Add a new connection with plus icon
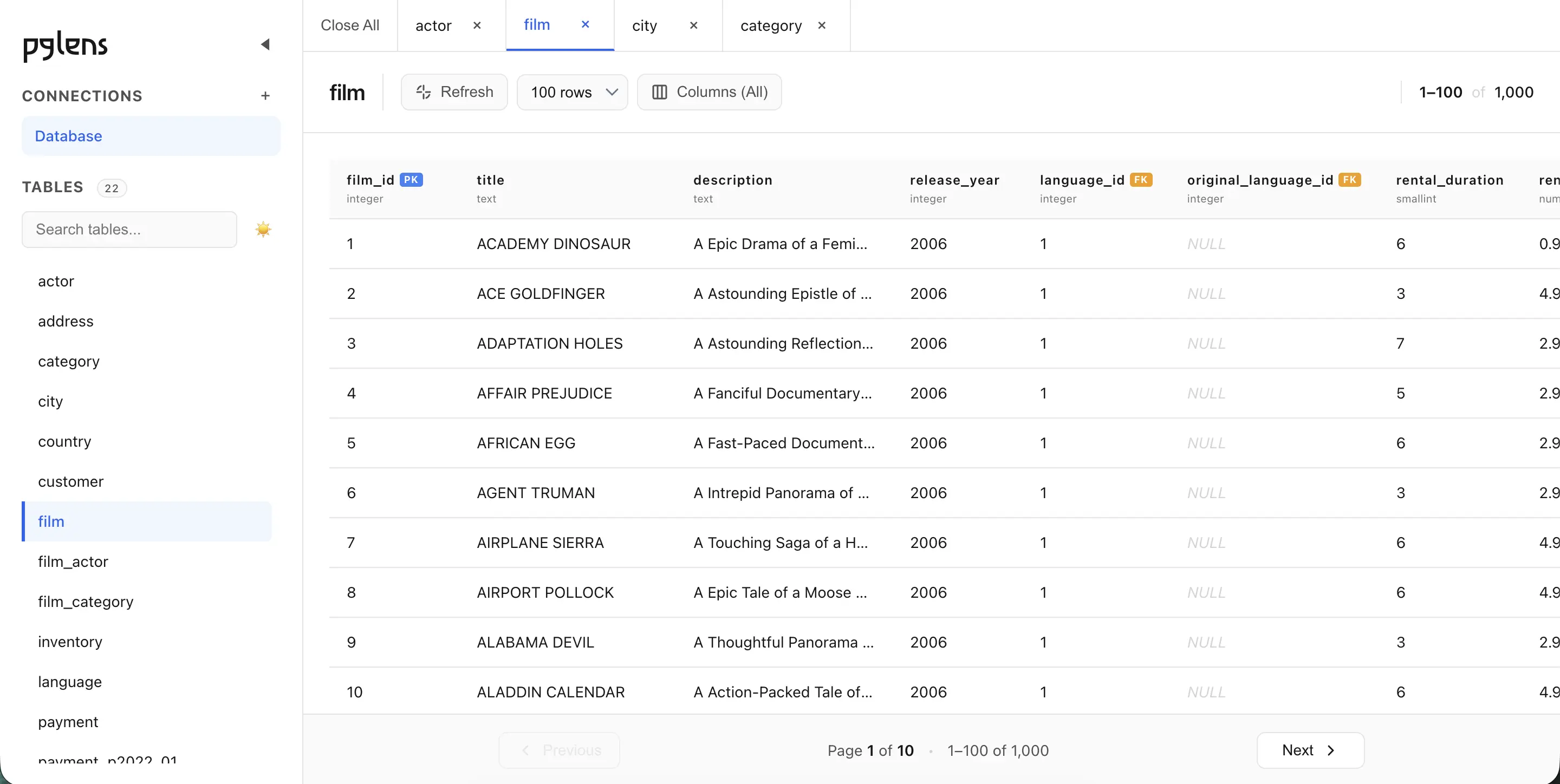The width and height of the screenshot is (1560, 784). coord(265,96)
